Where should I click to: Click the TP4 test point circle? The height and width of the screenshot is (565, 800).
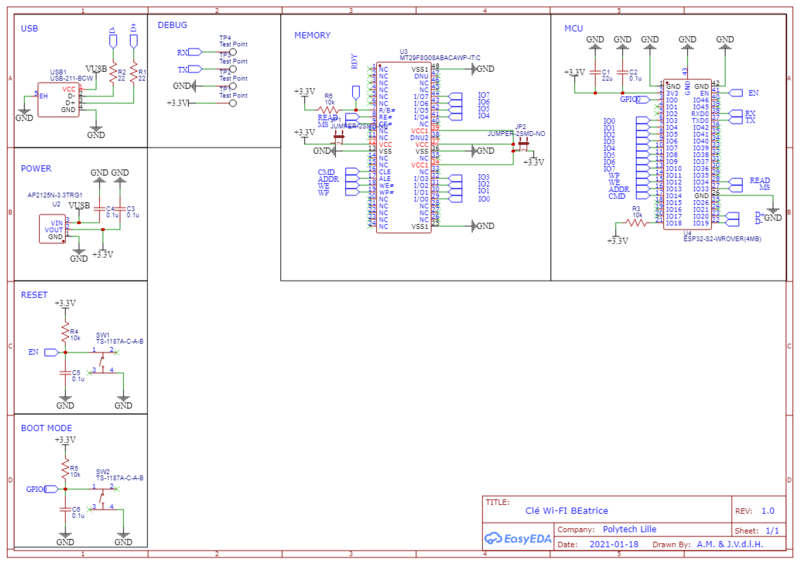[x=233, y=51]
